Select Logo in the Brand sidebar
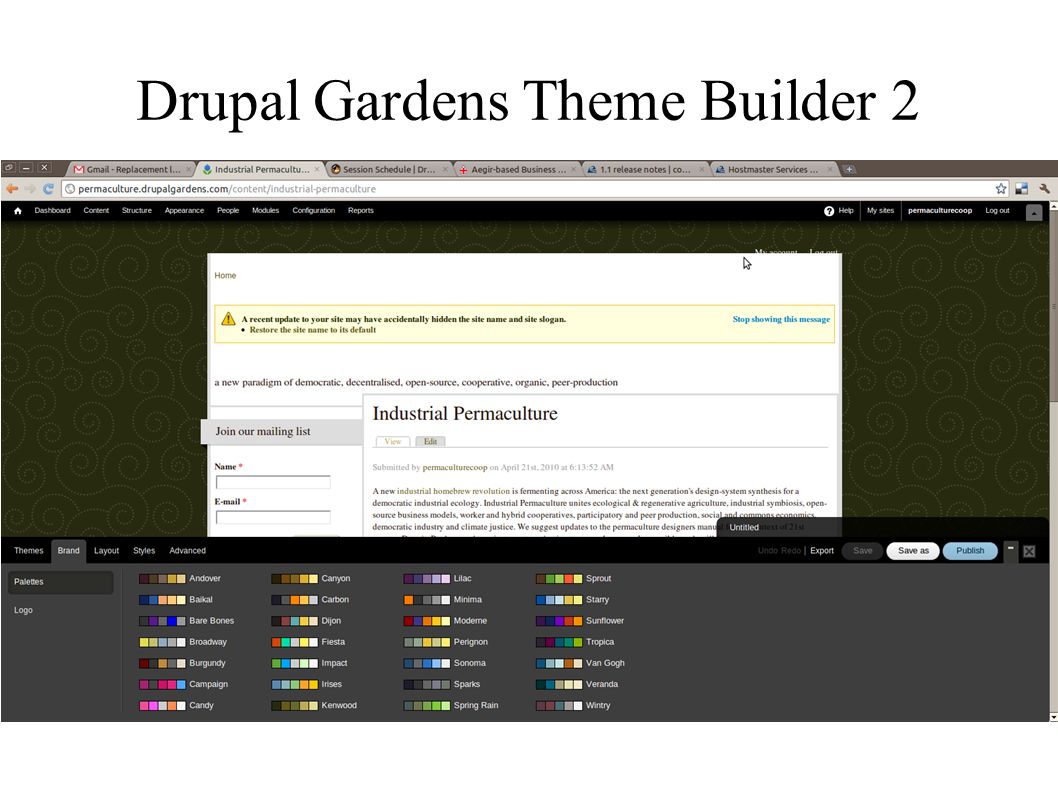Screen dimensions: 1058x793 click(x=23, y=610)
